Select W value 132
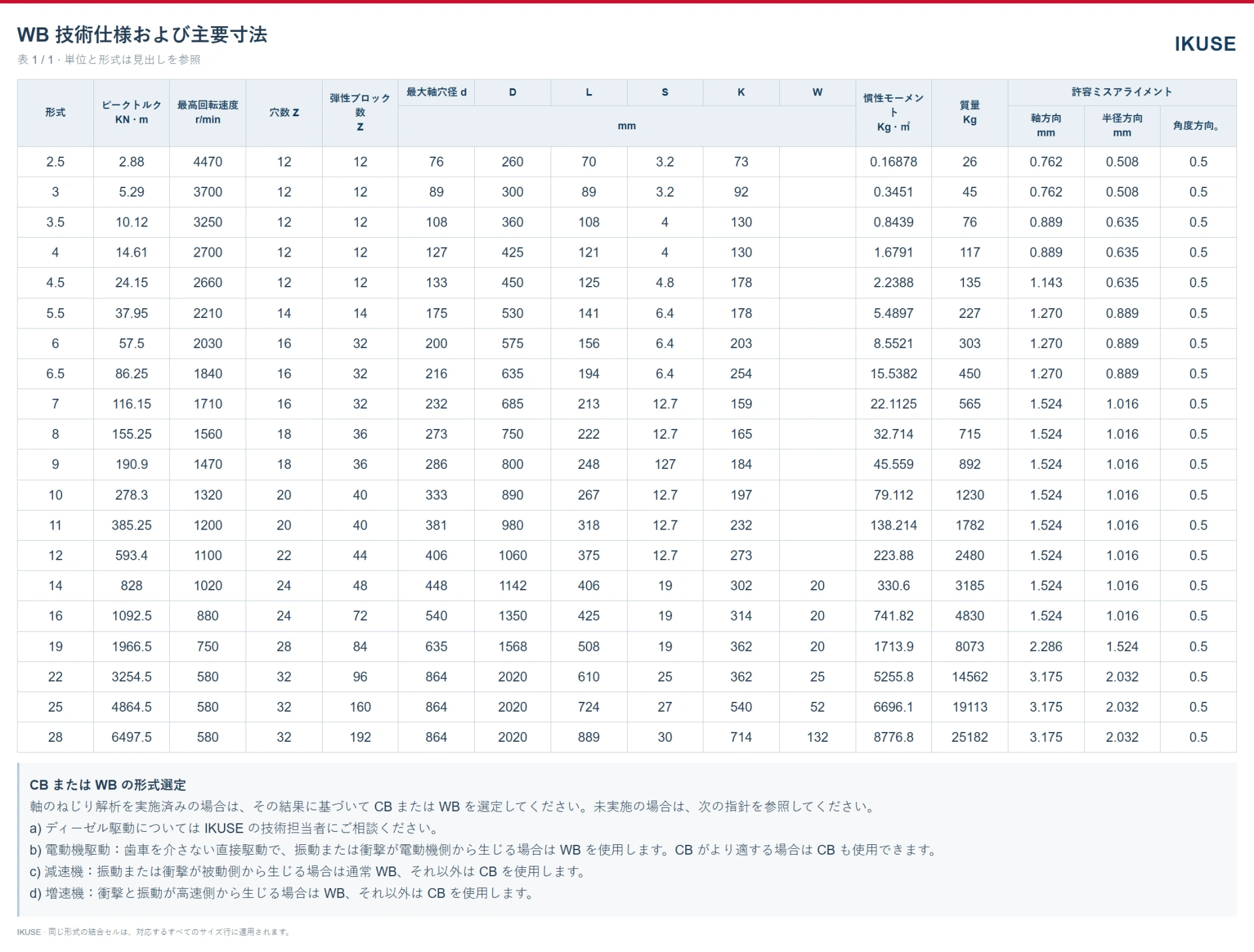 click(x=817, y=737)
